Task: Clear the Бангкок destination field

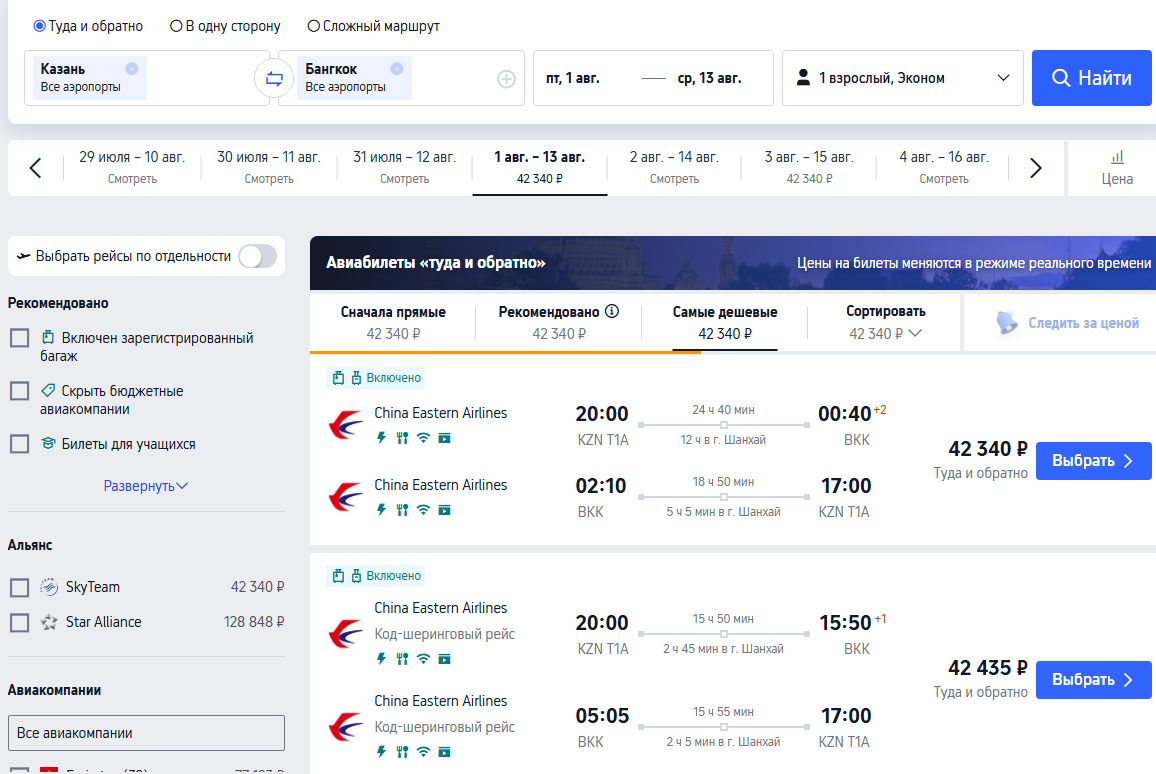Action: pos(397,69)
